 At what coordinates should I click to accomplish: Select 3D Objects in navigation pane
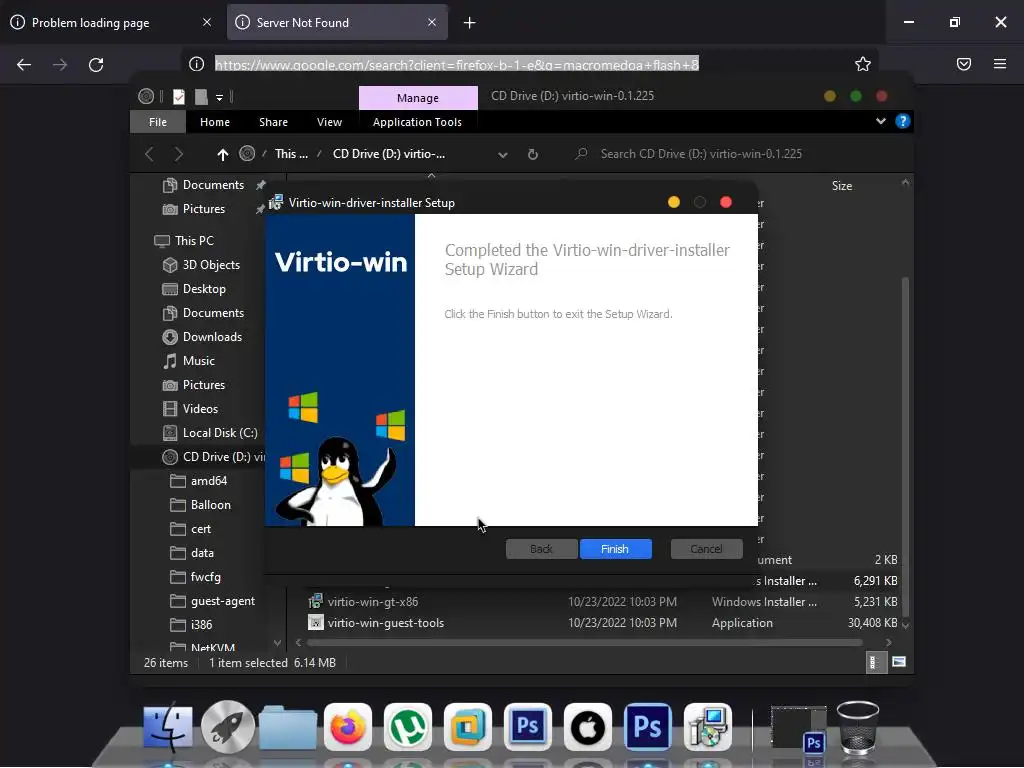(211, 265)
